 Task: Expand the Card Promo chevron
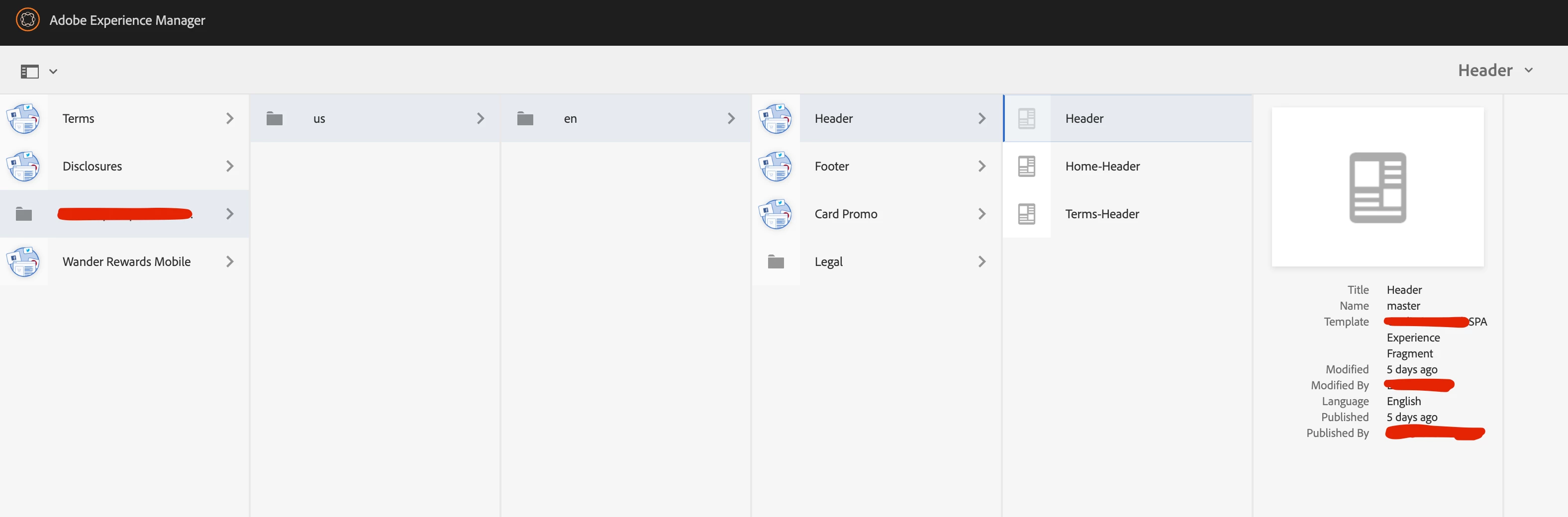(x=982, y=213)
